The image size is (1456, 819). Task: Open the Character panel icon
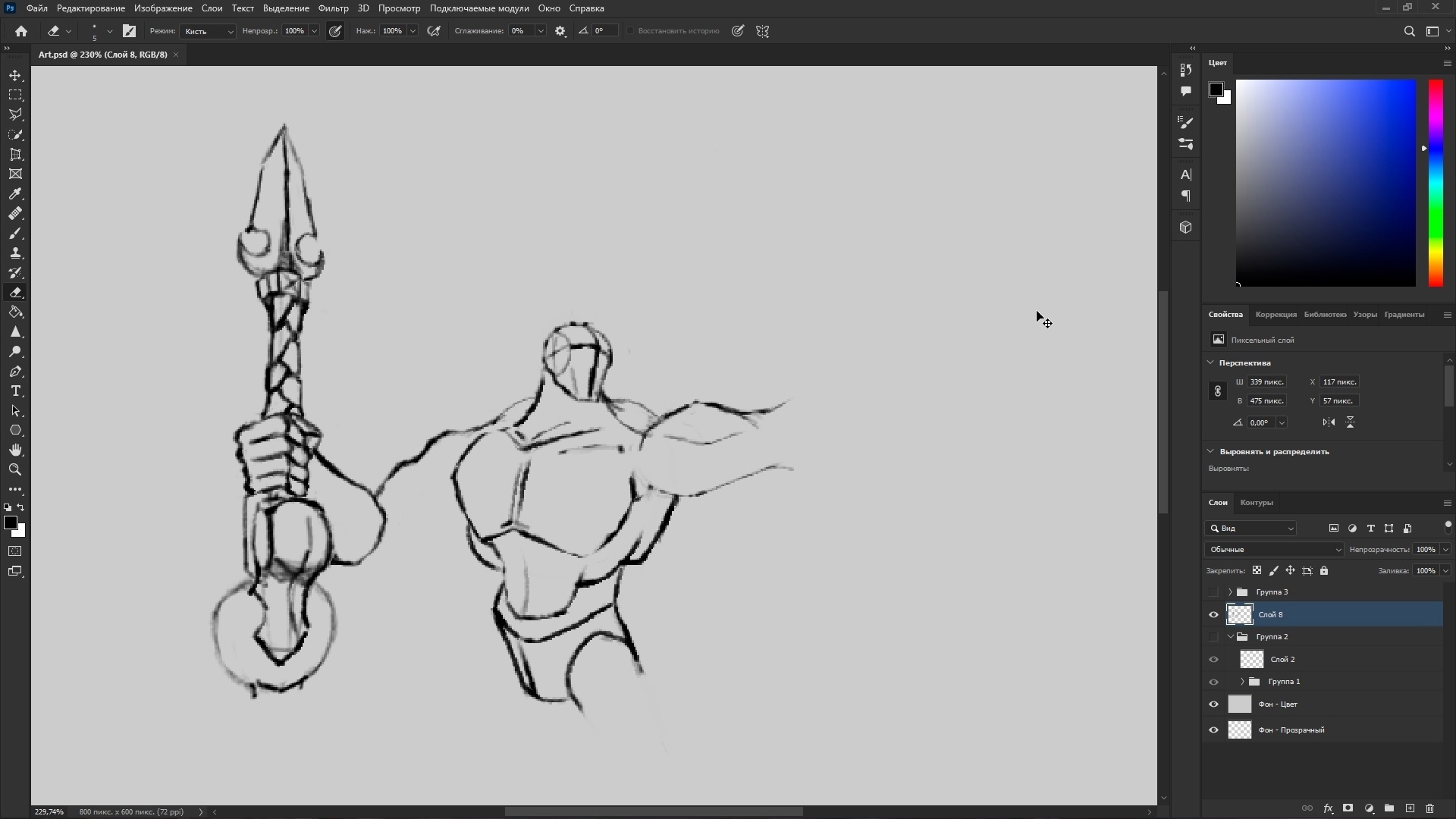(x=1186, y=174)
